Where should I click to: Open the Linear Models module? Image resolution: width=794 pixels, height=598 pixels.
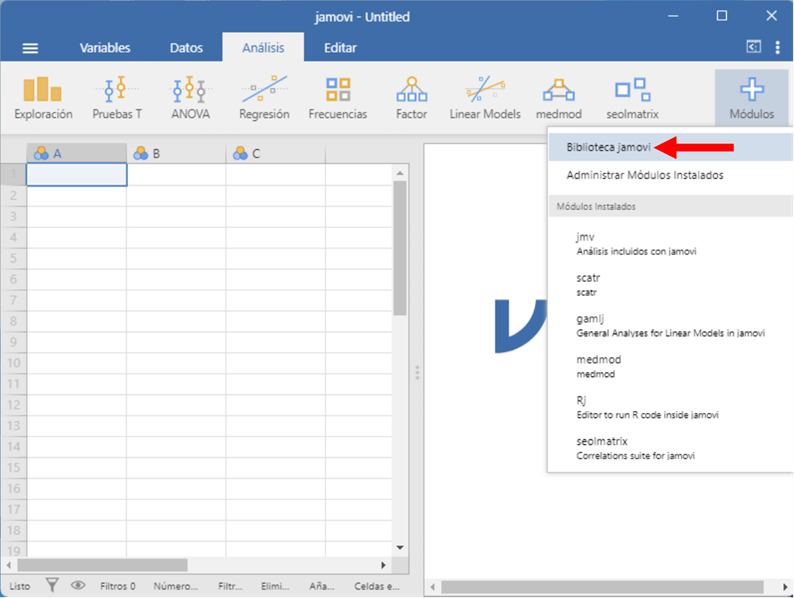pyautogui.click(x=485, y=97)
